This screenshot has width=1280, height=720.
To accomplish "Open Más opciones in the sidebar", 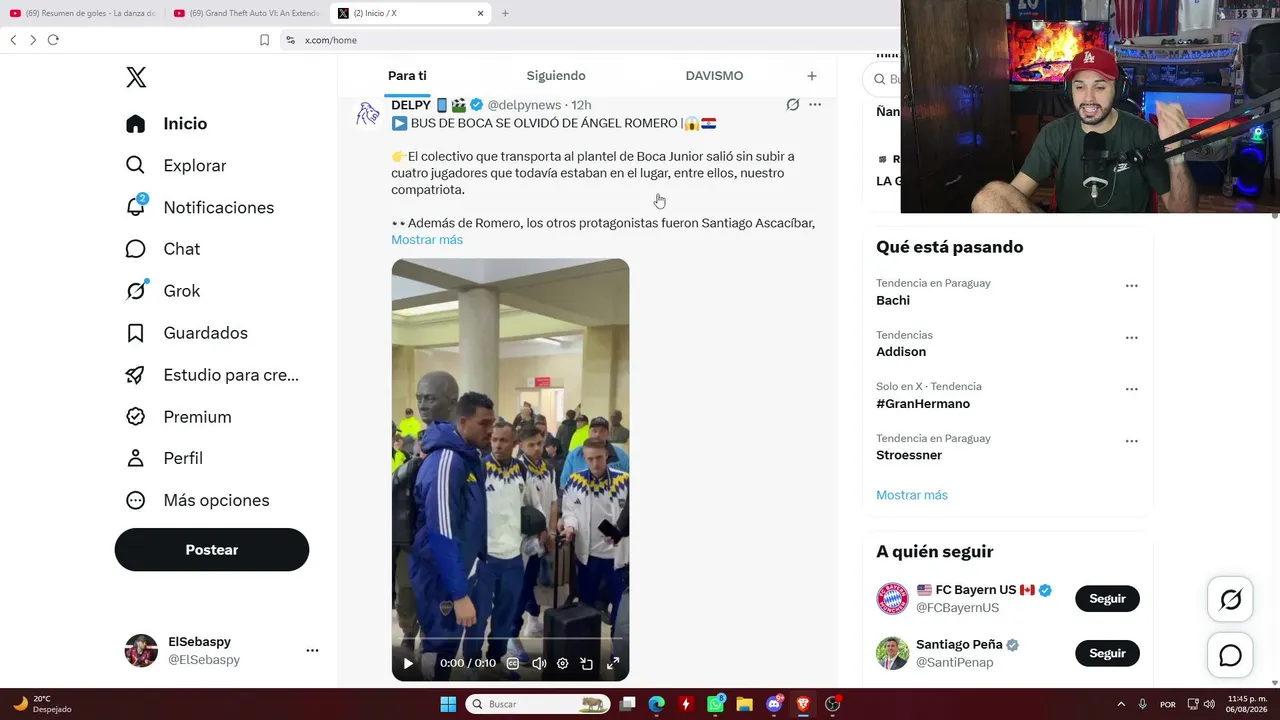I will (197, 500).
